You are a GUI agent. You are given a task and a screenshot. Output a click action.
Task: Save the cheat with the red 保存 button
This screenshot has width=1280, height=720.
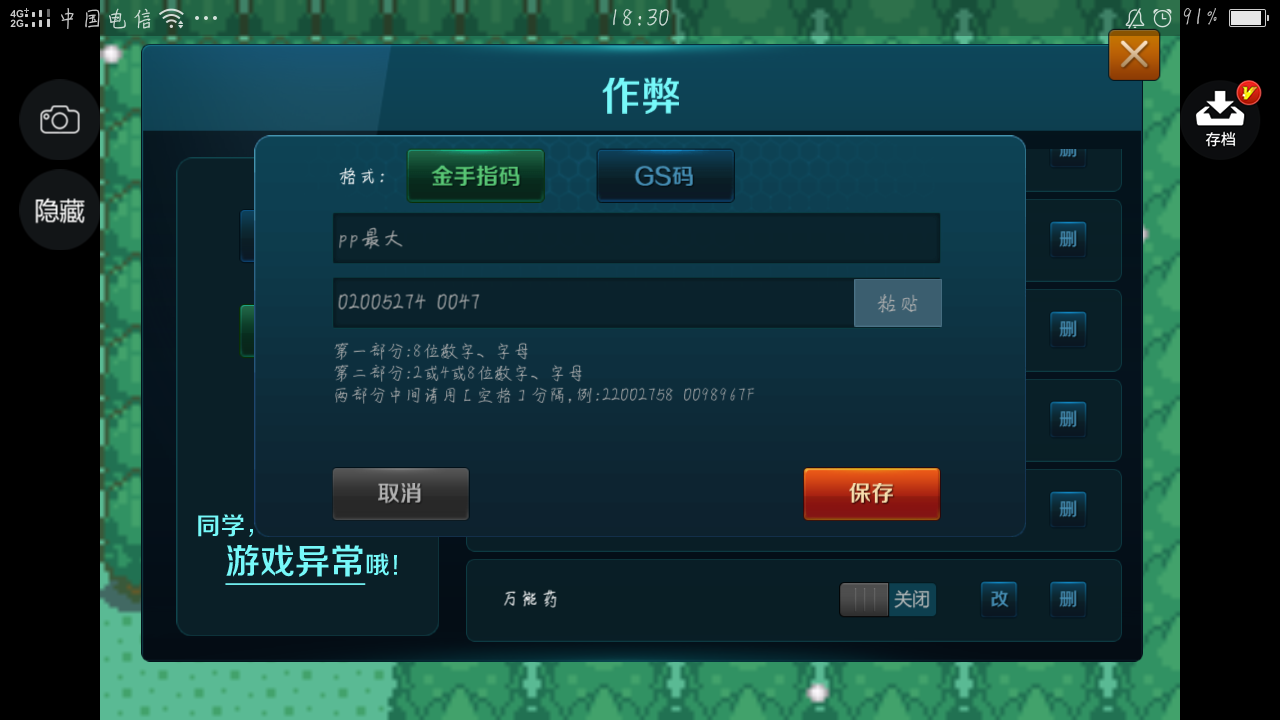(x=871, y=493)
